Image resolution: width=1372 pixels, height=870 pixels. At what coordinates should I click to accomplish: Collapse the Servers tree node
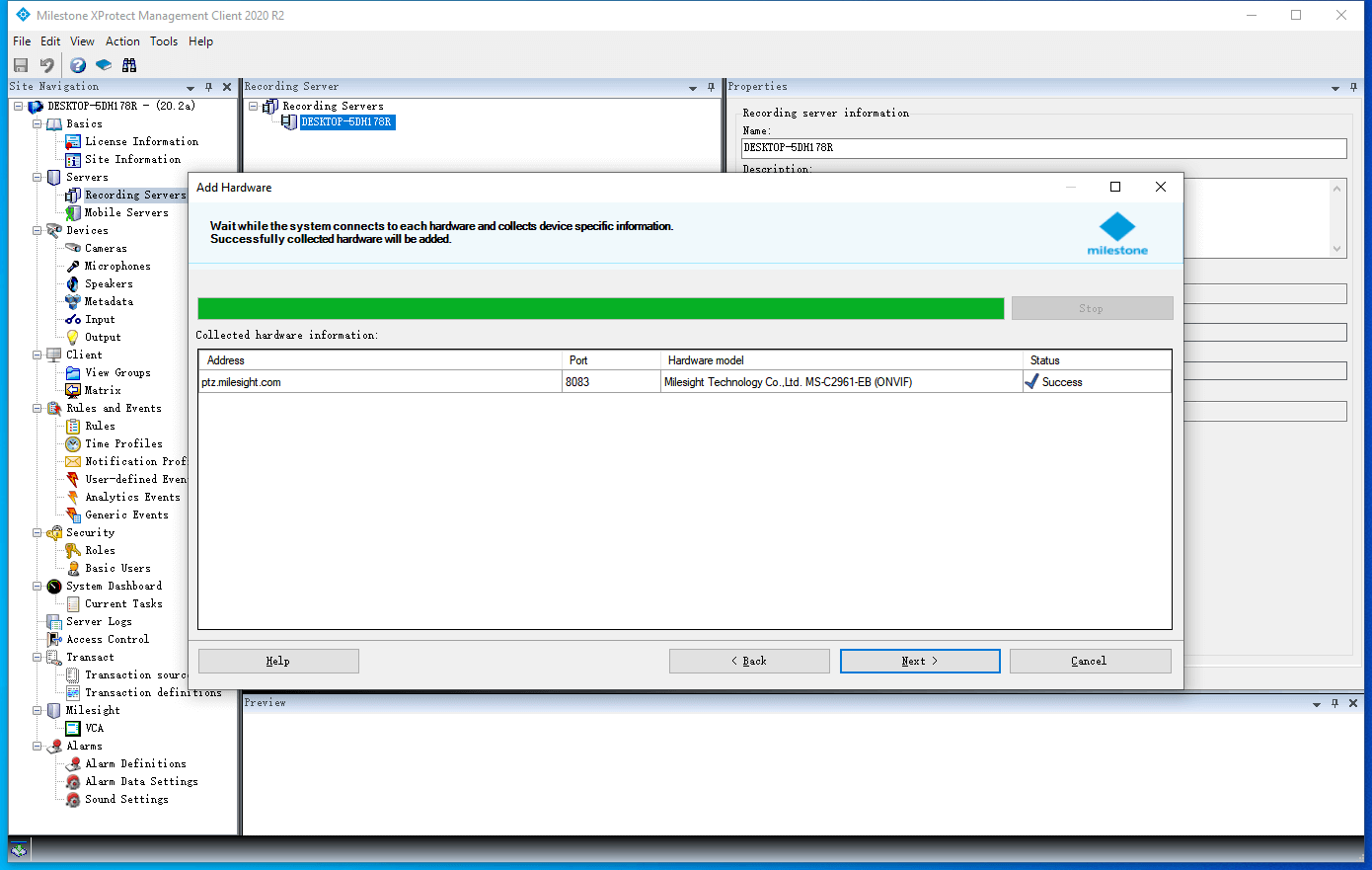tap(38, 178)
